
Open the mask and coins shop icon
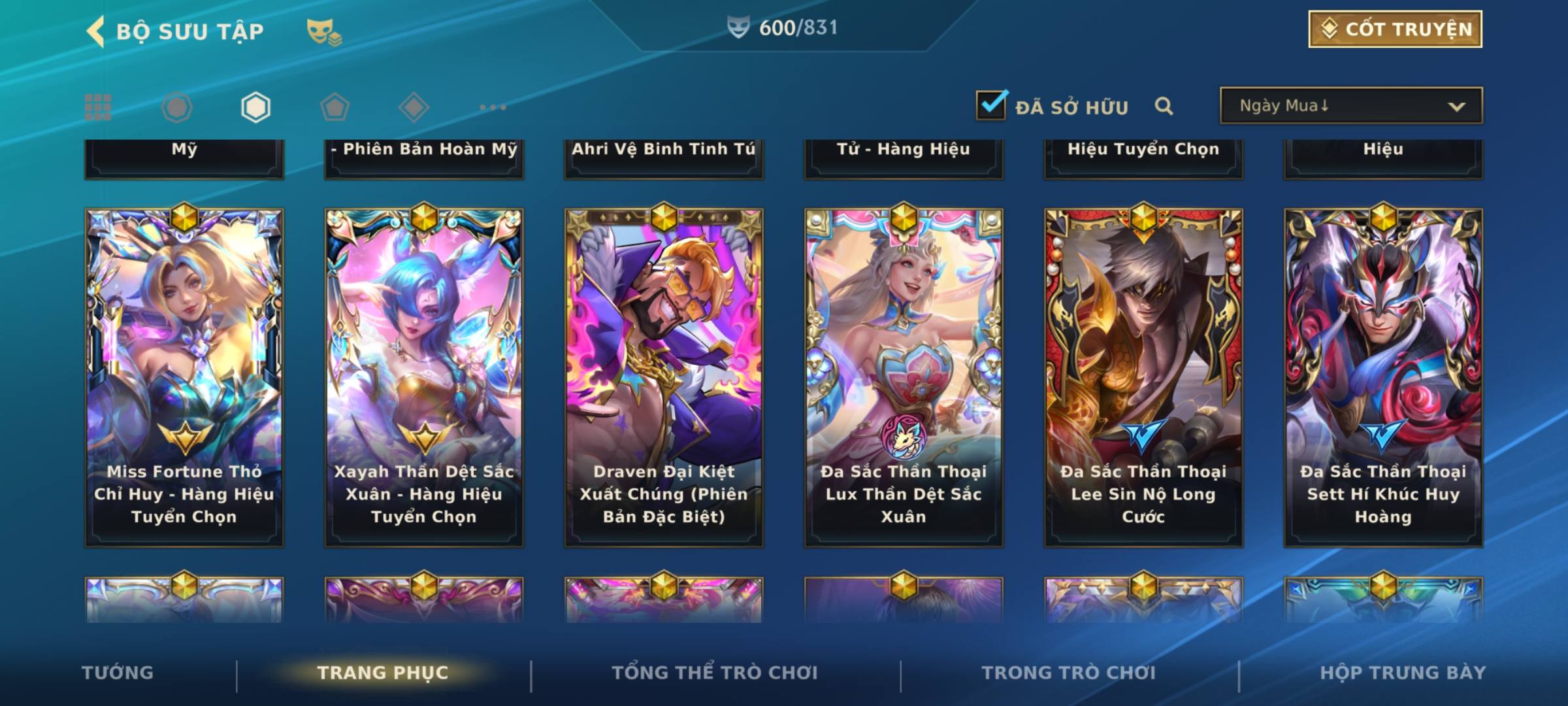coord(324,32)
